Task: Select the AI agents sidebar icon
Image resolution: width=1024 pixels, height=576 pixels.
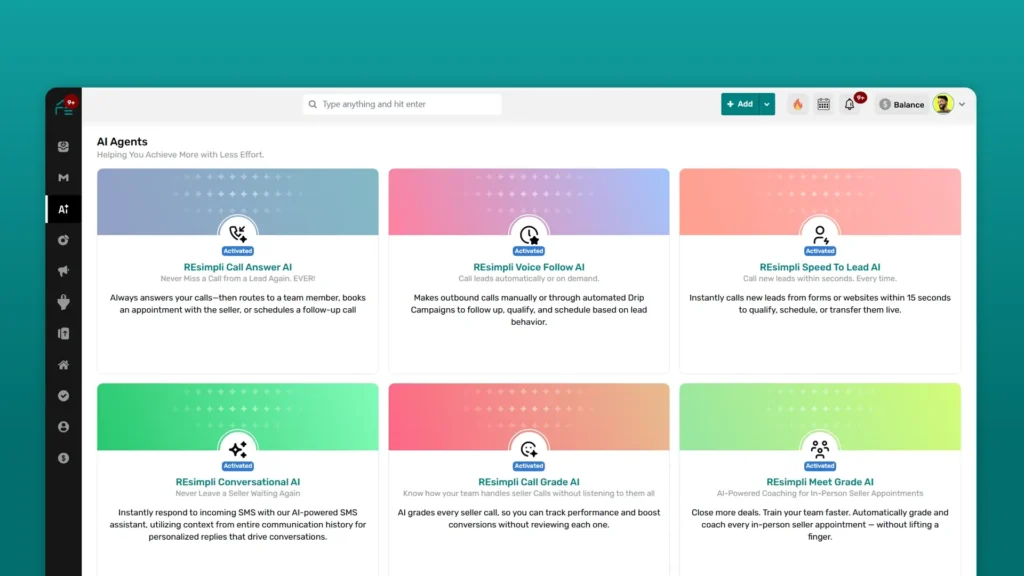Action: [63, 209]
